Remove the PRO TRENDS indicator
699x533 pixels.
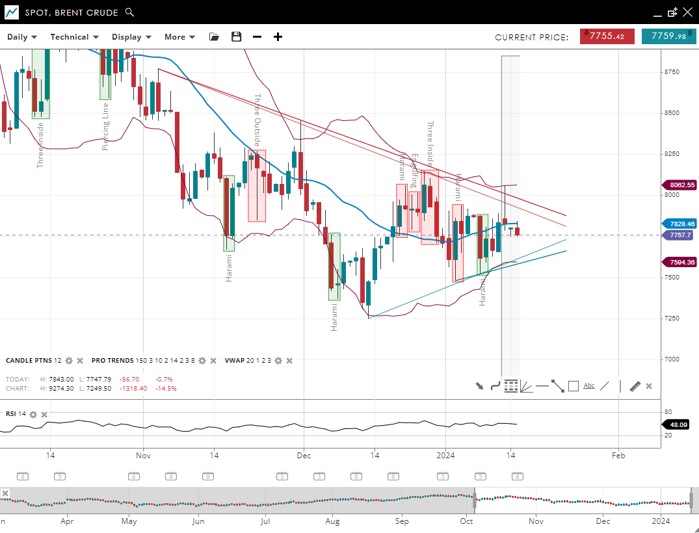[214, 360]
